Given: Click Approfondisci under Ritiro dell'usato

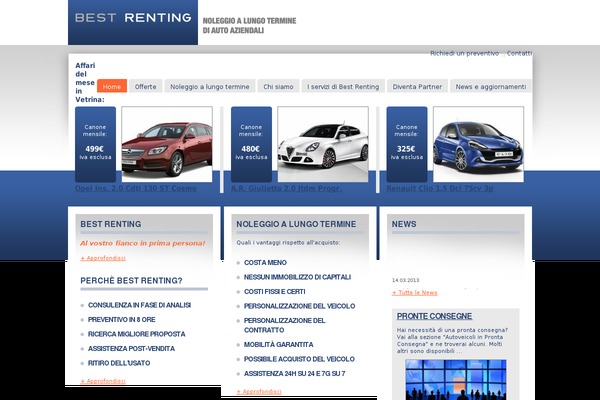Looking at the screenshot, I should click(103, 381).
